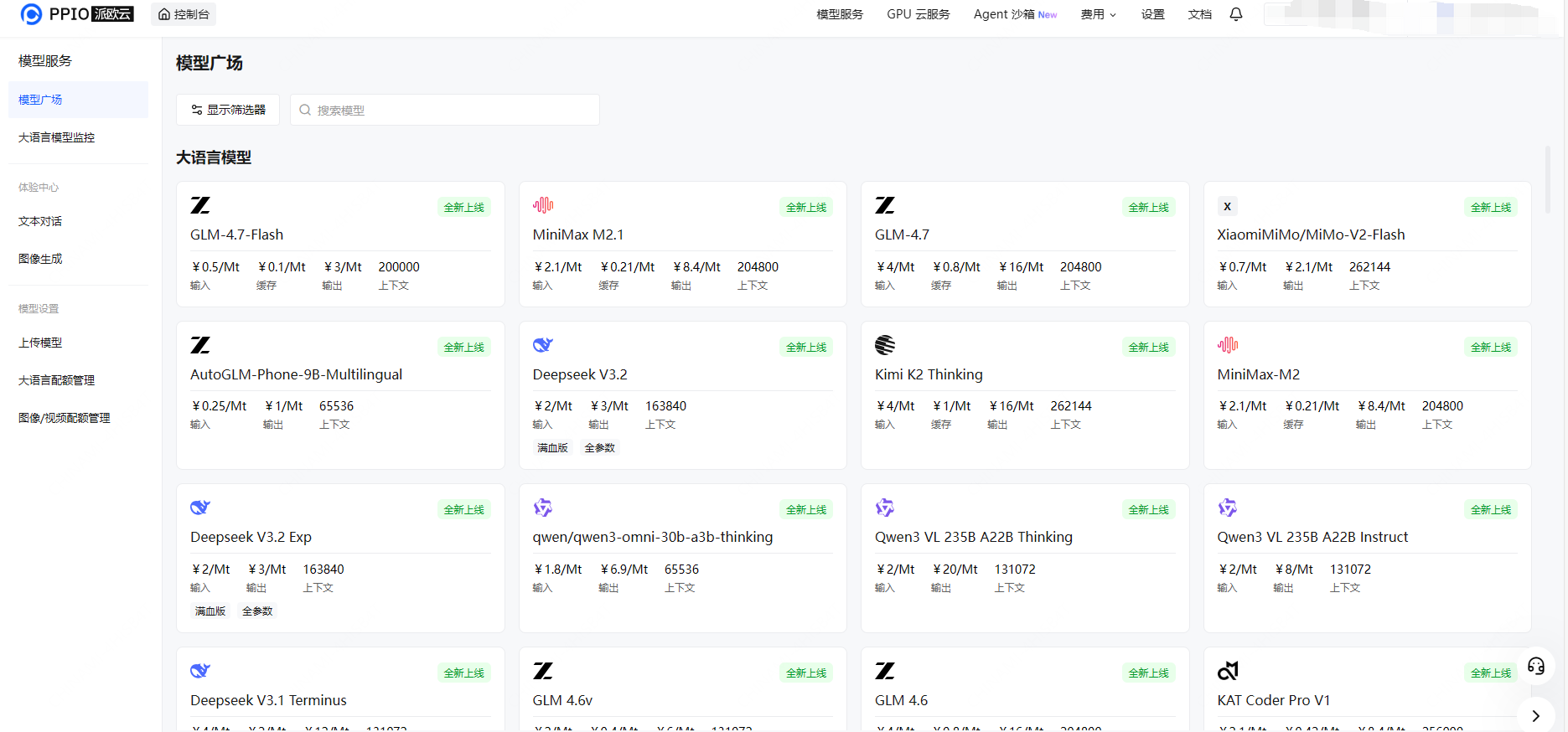Screen dimensions: 1568x732
Task: Click 满血版 tag on Deepseek V3.2 card
Action: point(552,448)
